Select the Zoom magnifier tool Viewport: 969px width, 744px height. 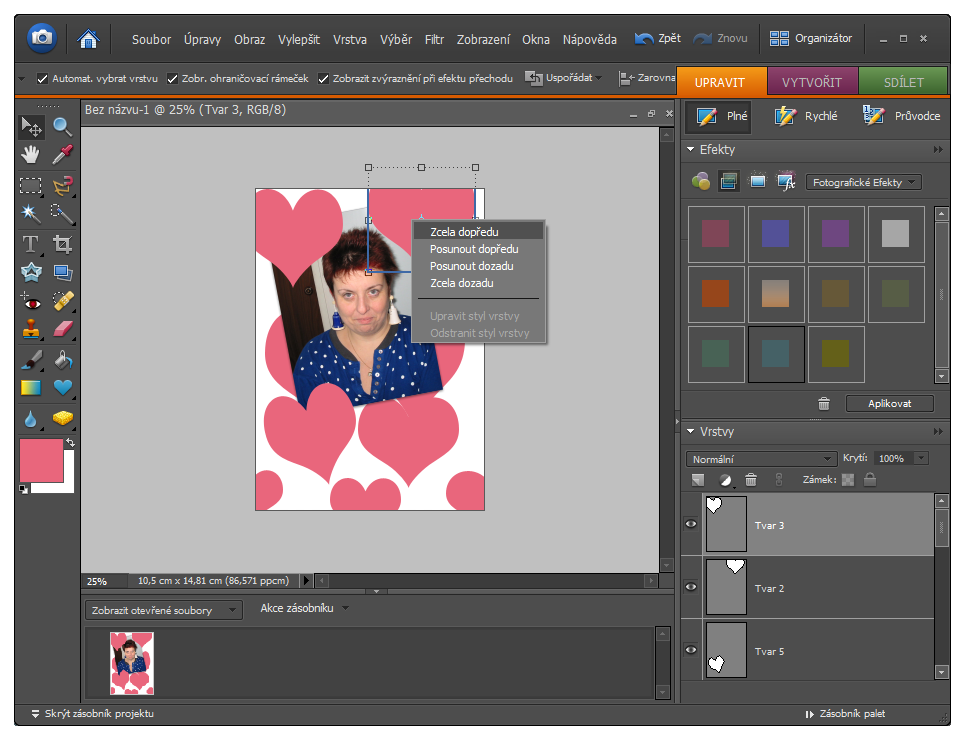click(x=62, y=127)
